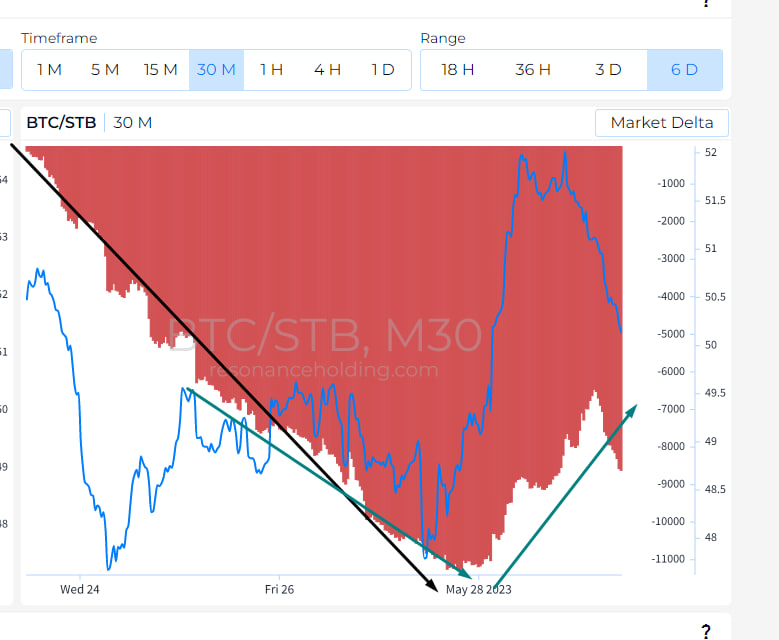Click the -5000 delta axis value
Image resolution: width=779 pixels, height=640 pixels.
pyautogui.click(x=671, y=334)
